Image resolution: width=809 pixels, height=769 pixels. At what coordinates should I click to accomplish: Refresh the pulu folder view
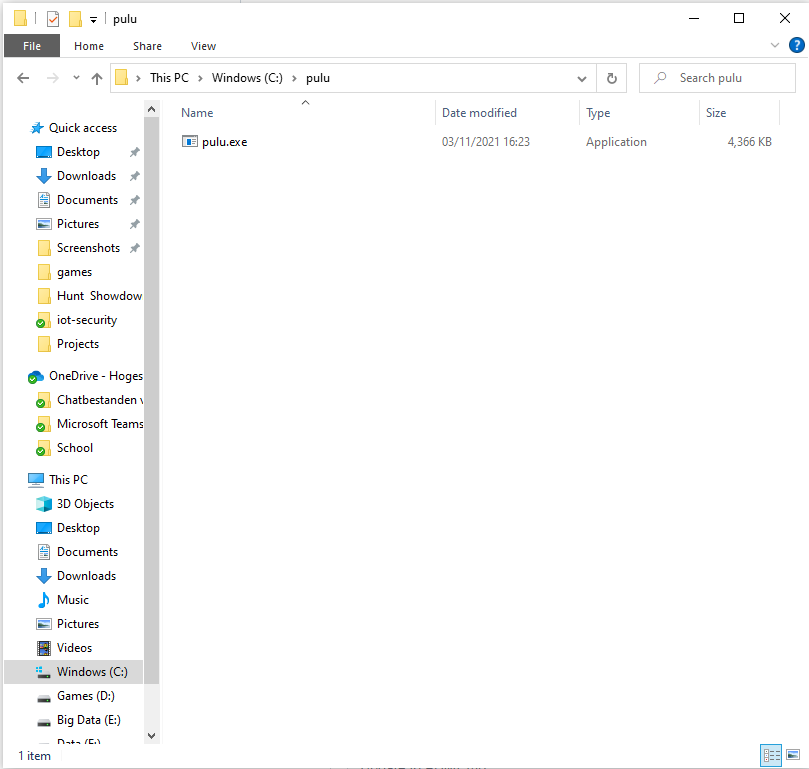coord(611,78)
